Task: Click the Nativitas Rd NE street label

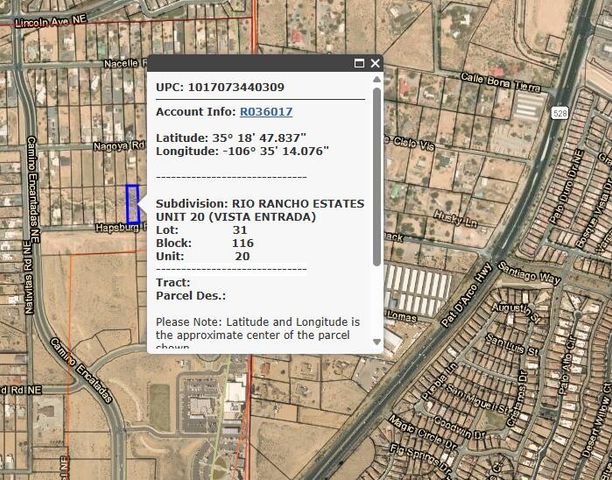Action: coord(28,277)
